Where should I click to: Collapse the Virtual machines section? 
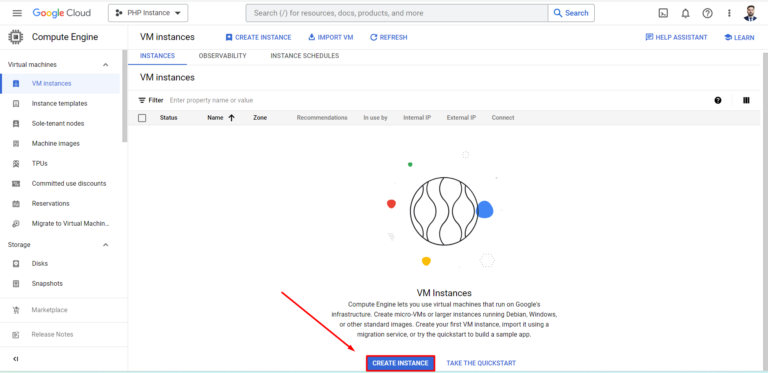[x=105, y=65]
